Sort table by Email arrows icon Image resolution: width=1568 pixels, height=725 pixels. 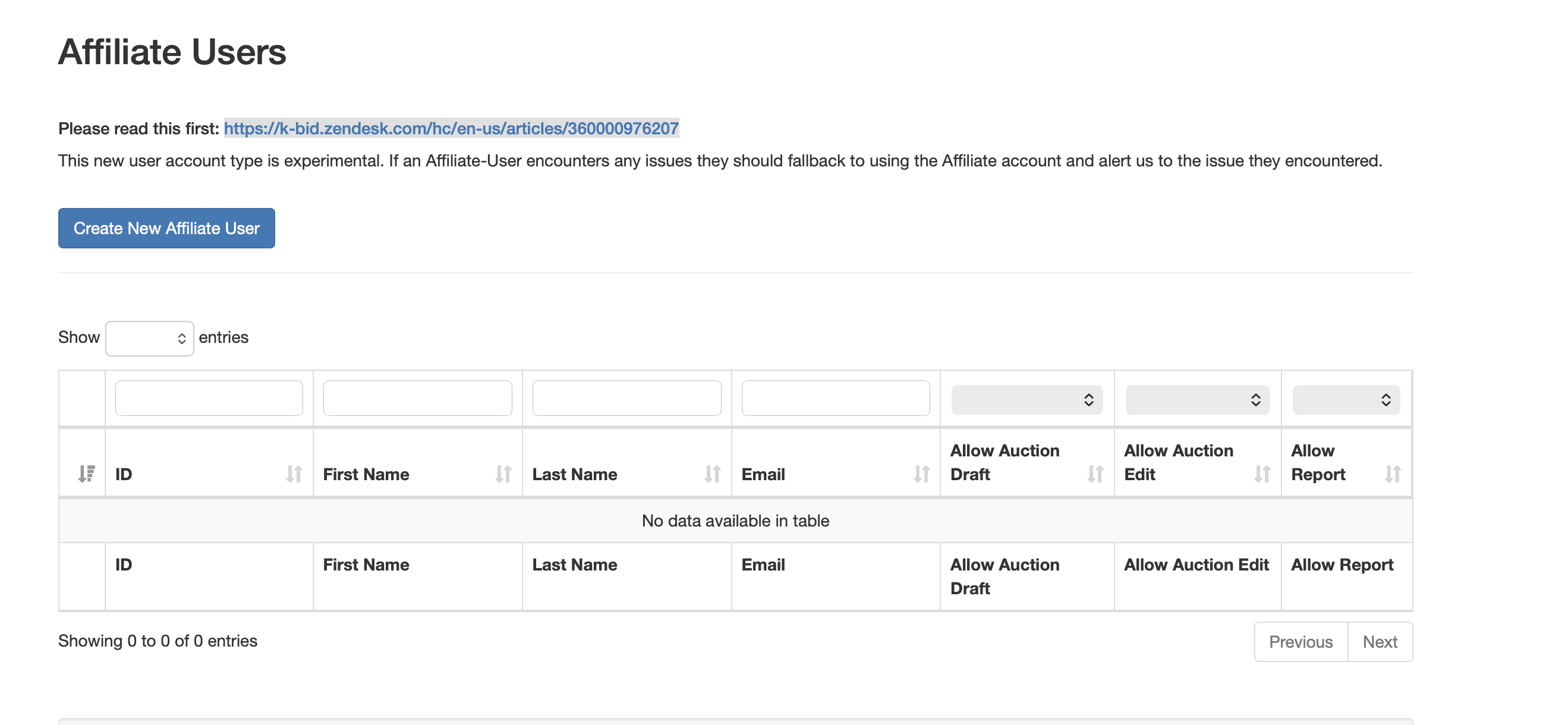[x=921, y=474]
